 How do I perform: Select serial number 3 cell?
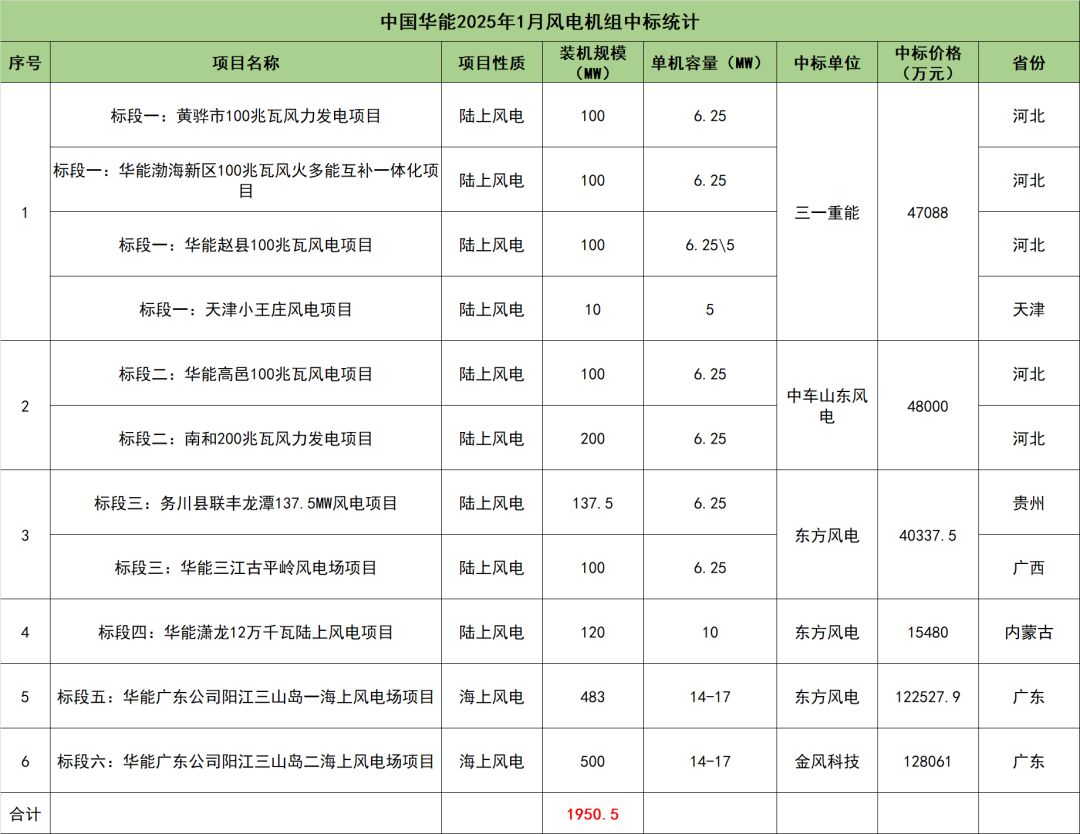click(x=25, y=535)
